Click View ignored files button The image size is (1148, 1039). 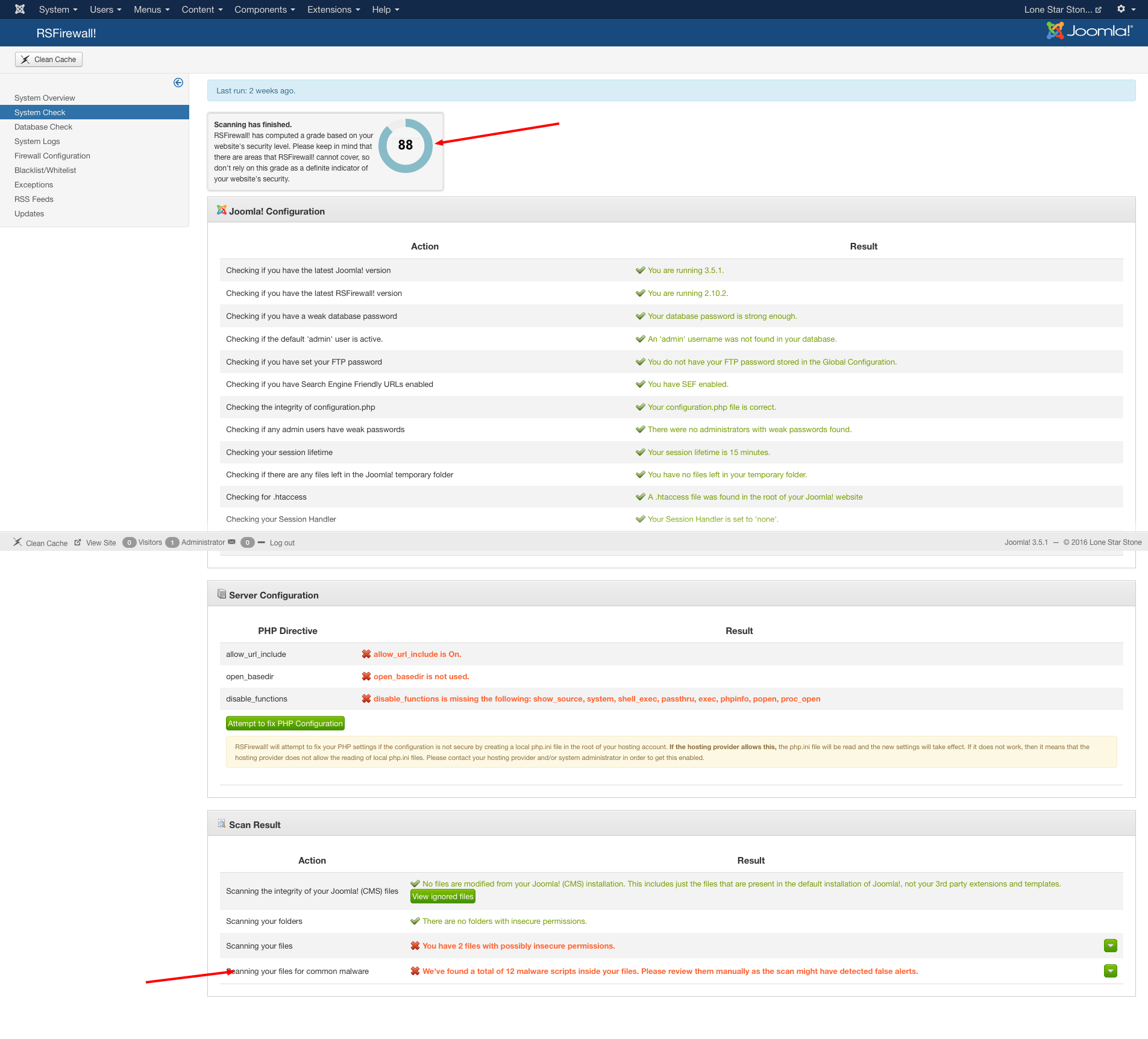coord(443,896)
